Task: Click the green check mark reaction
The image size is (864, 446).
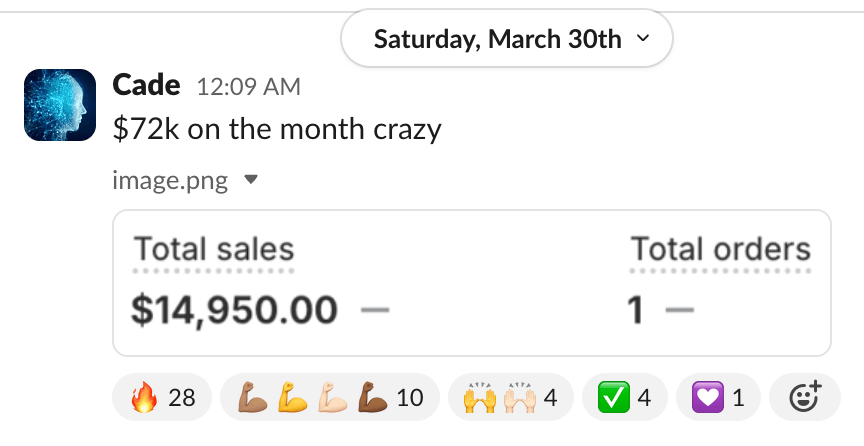Action: click(624, 398)
